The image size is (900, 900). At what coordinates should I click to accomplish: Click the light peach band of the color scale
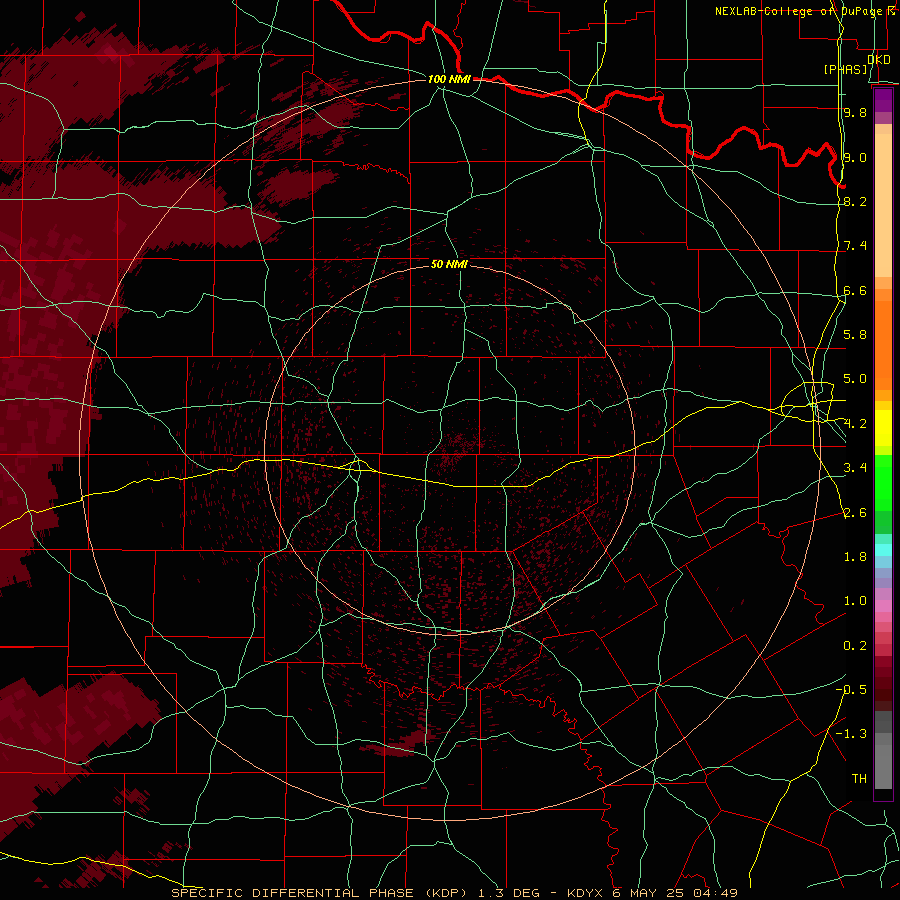(883, 205)
